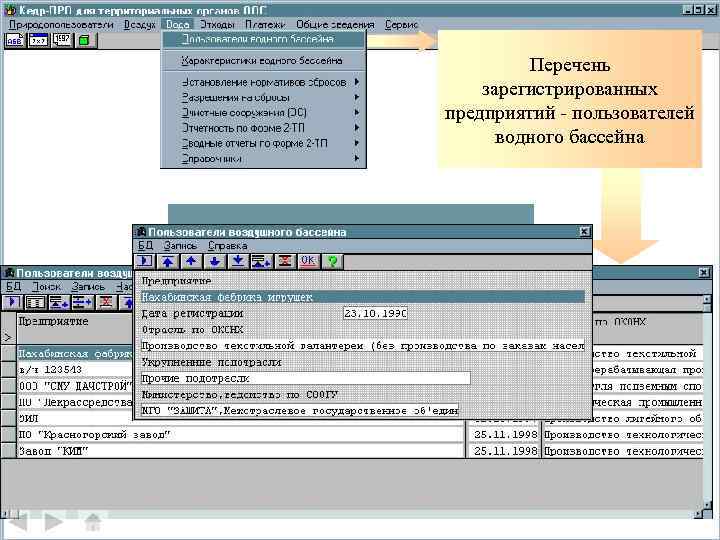
Task: Expand Очистные сооружения (ОС) submenu
Action: (263, 112)
